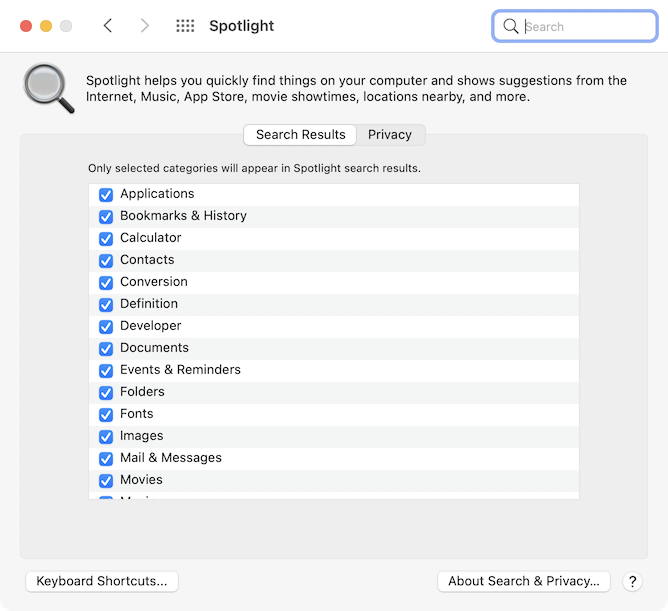
Task: Click About Search & Privacy button
Action: pos(524,581)
